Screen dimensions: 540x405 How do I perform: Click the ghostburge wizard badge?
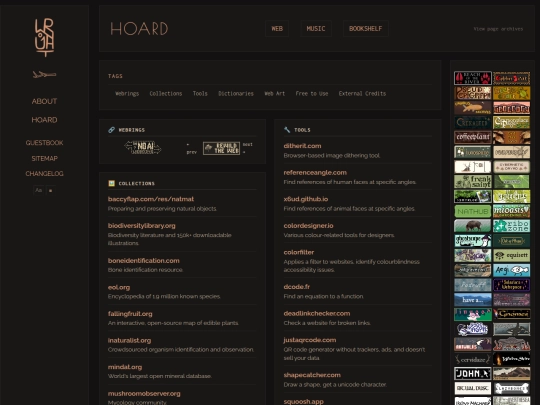point(473,241)
